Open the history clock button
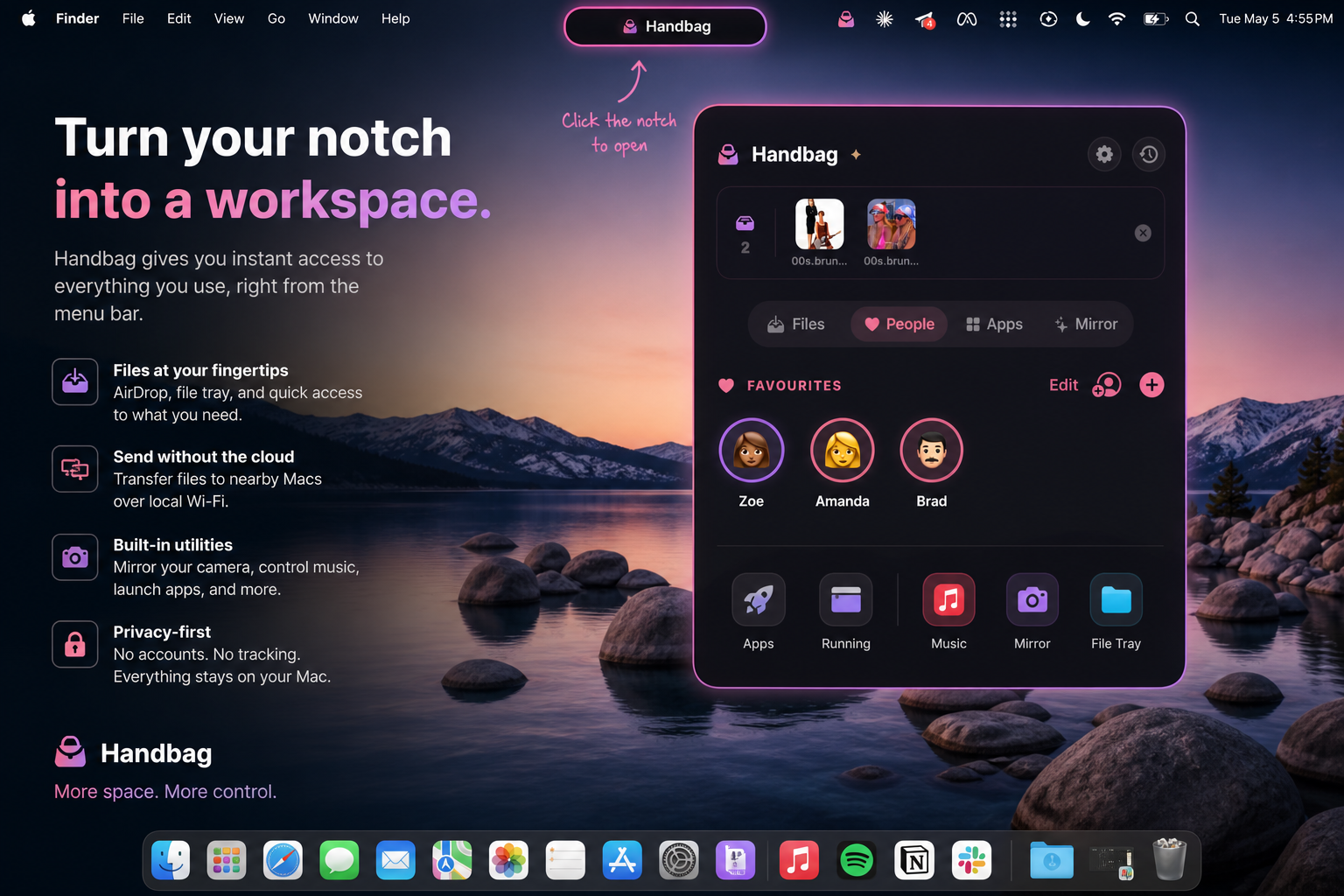 (x=1149, y=154)
